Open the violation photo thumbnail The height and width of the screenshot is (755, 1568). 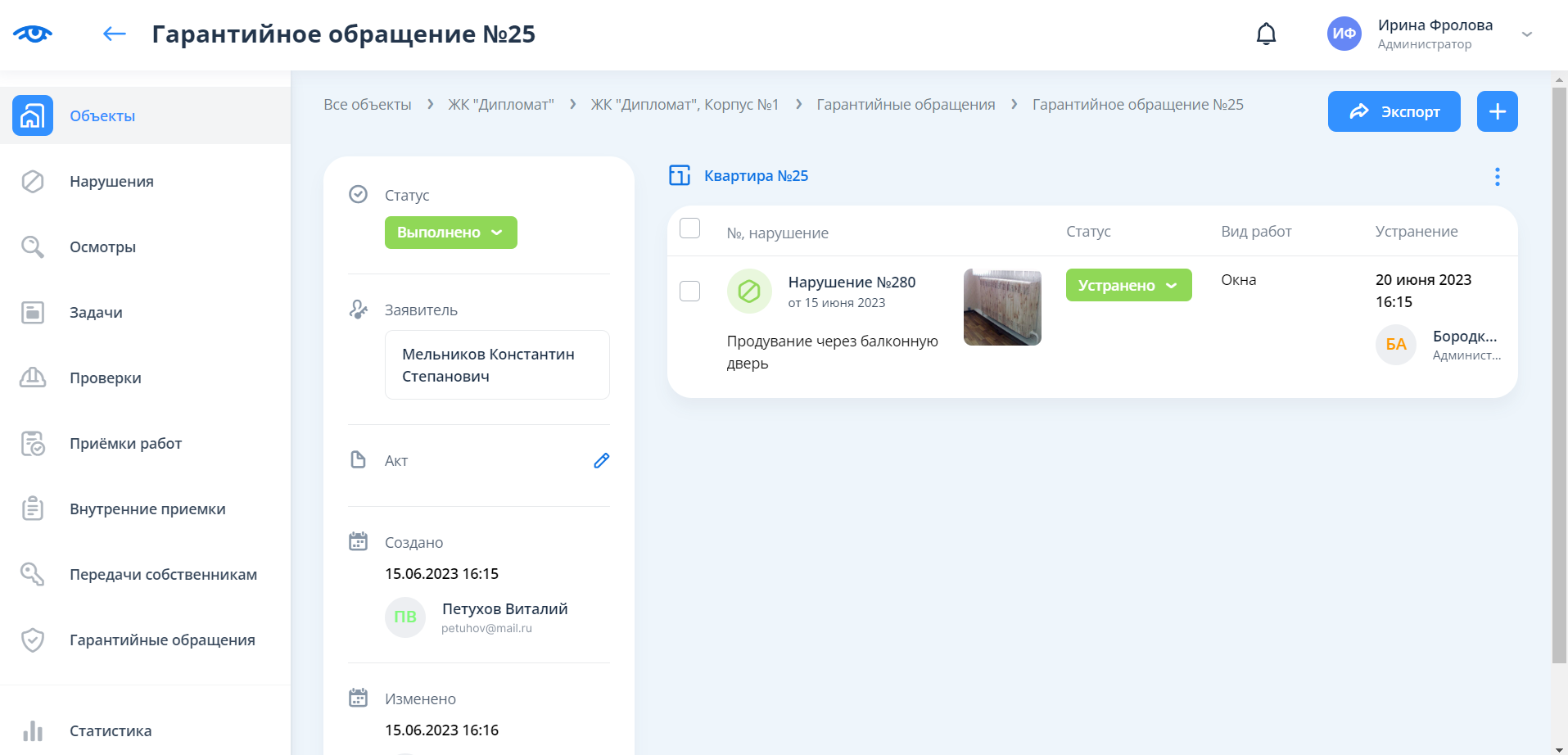pyautogui.click(x=1002, y=307)
